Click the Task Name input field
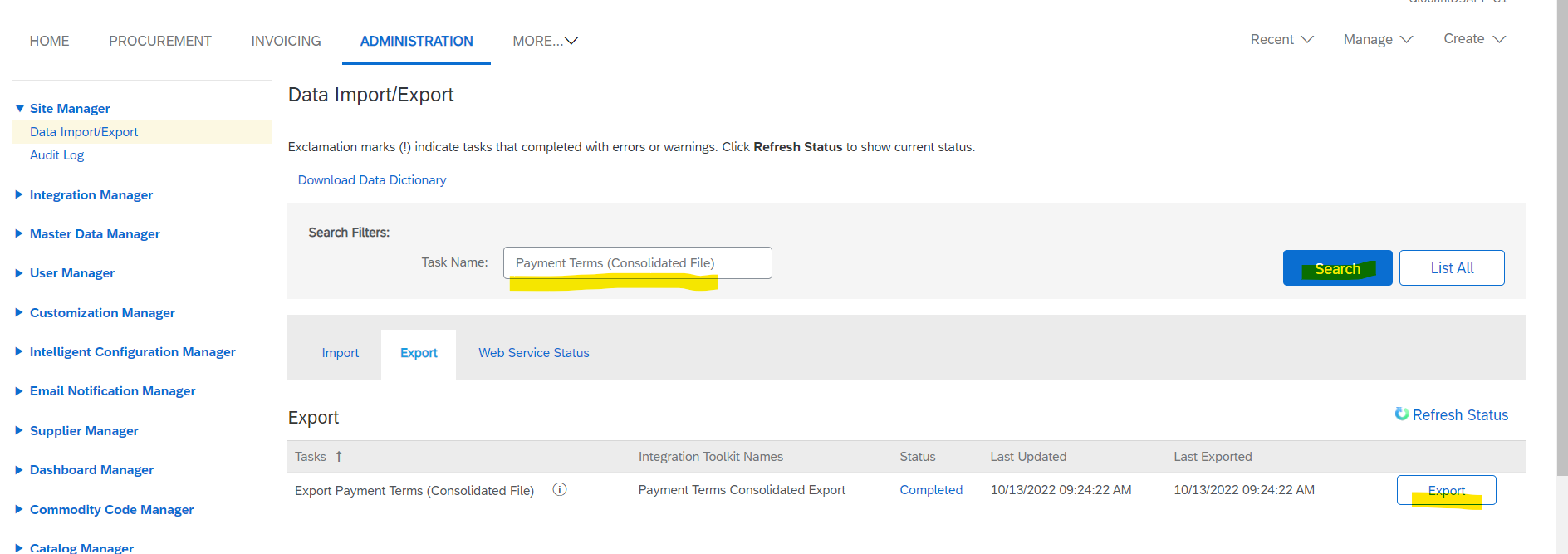Image resolution: width=1568 pixels, height=554 pixels. coord(637,263)
